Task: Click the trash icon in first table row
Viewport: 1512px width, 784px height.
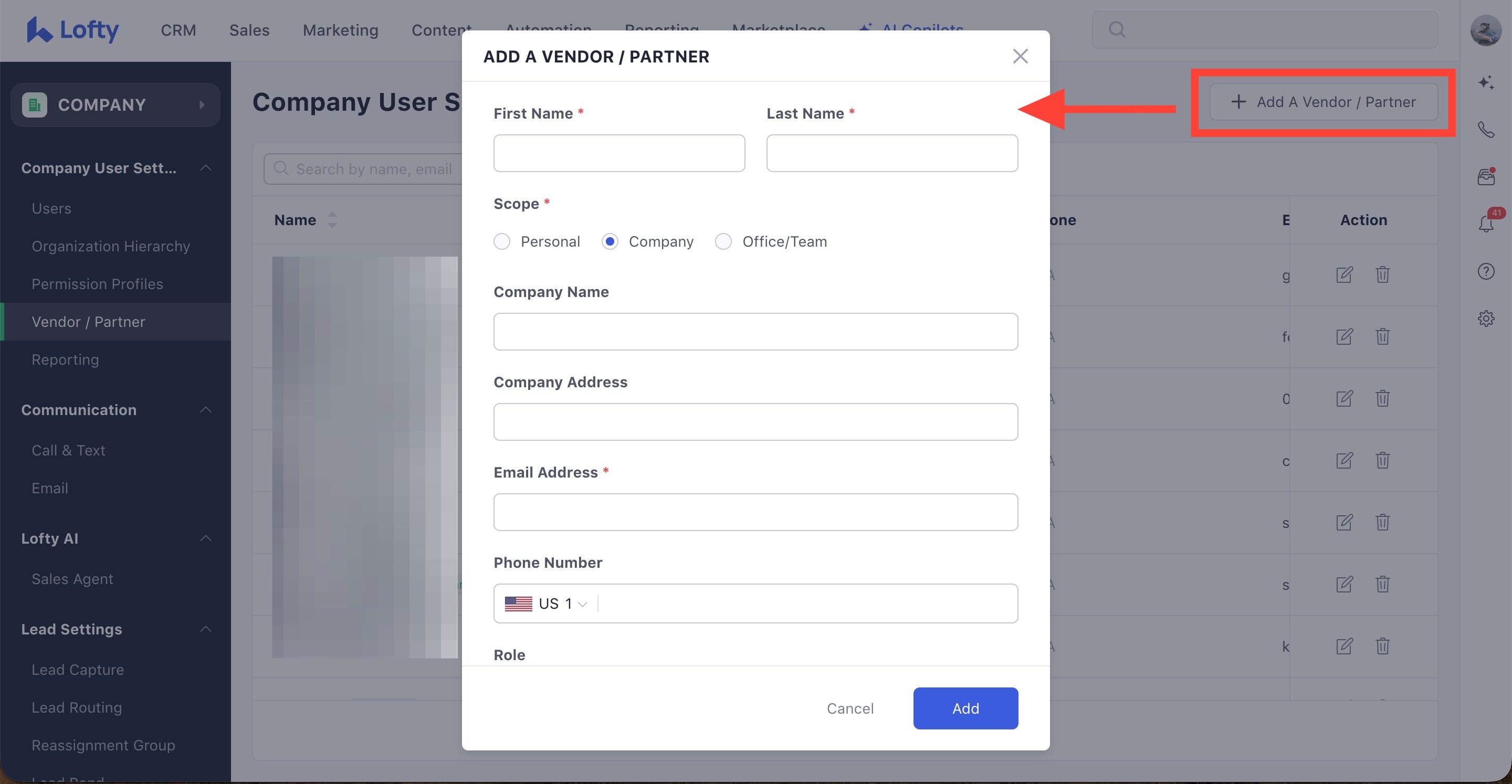Action: coord(1382,274)
